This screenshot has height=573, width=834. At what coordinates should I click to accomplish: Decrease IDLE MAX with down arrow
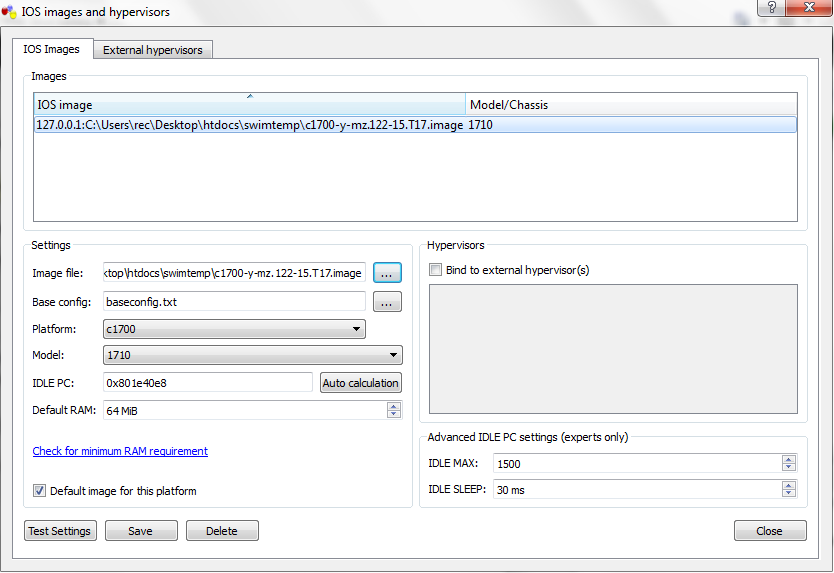[x=789, y=467]
